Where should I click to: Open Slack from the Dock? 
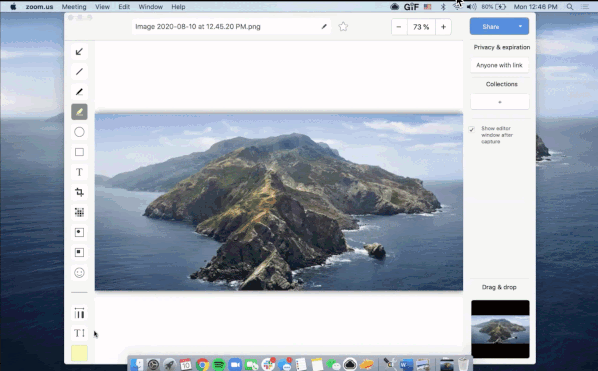pyautogui.click(x=268, y=365)
